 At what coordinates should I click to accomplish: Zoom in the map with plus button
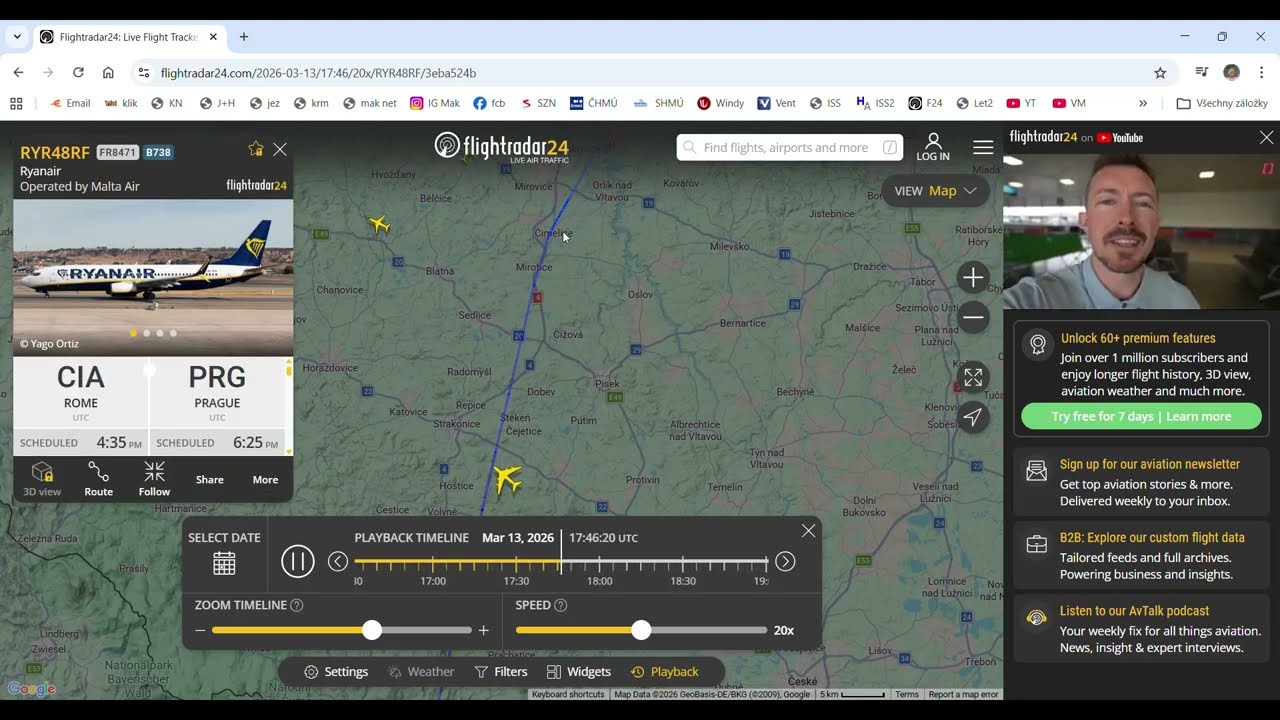[x=973, y=278]
